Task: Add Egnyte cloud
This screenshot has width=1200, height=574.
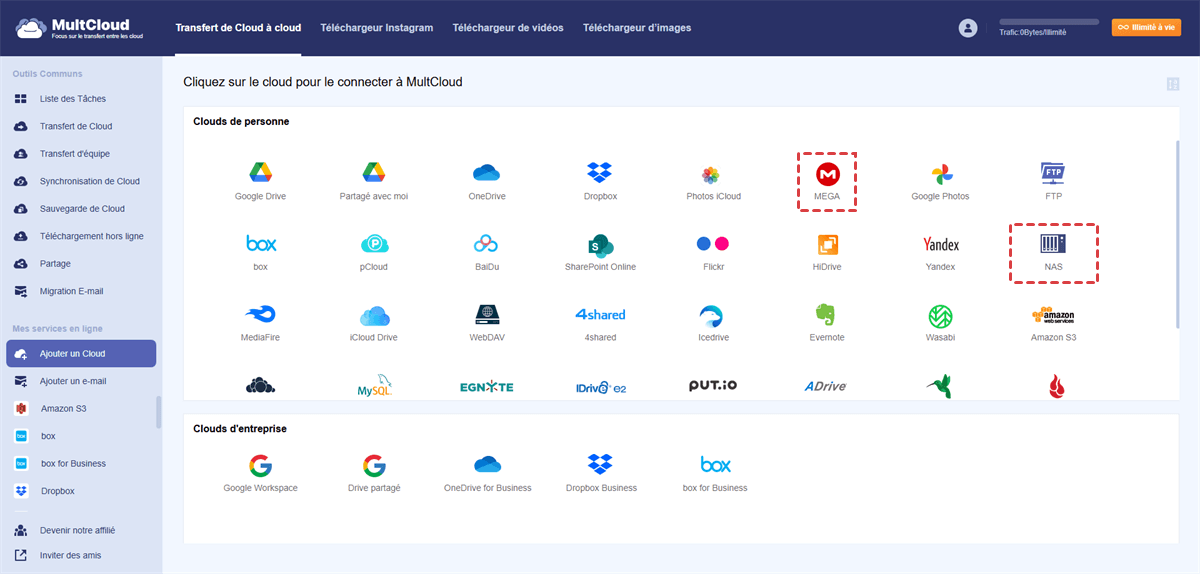Action: (487, 387)
